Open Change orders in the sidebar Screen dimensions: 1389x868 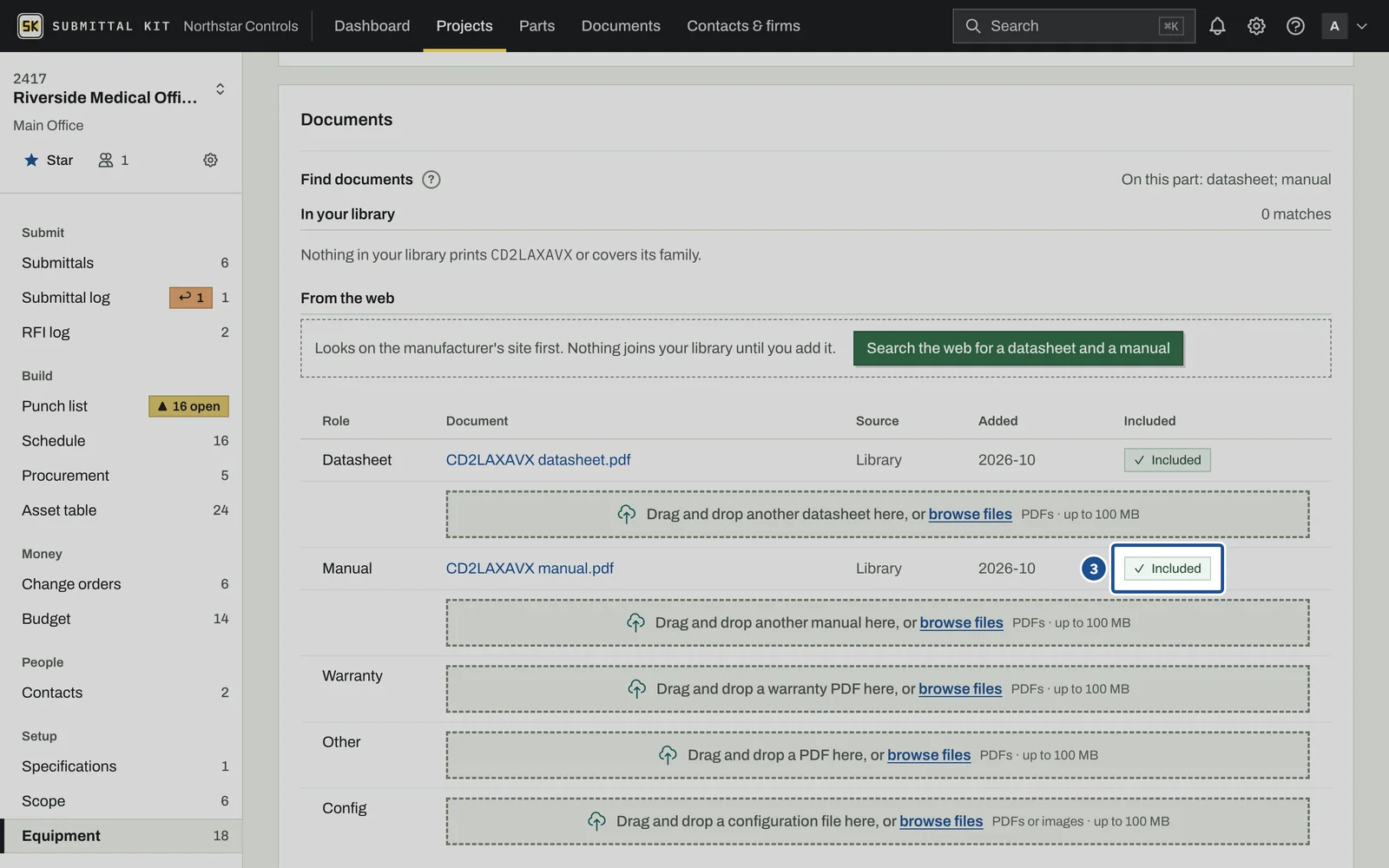122,584
